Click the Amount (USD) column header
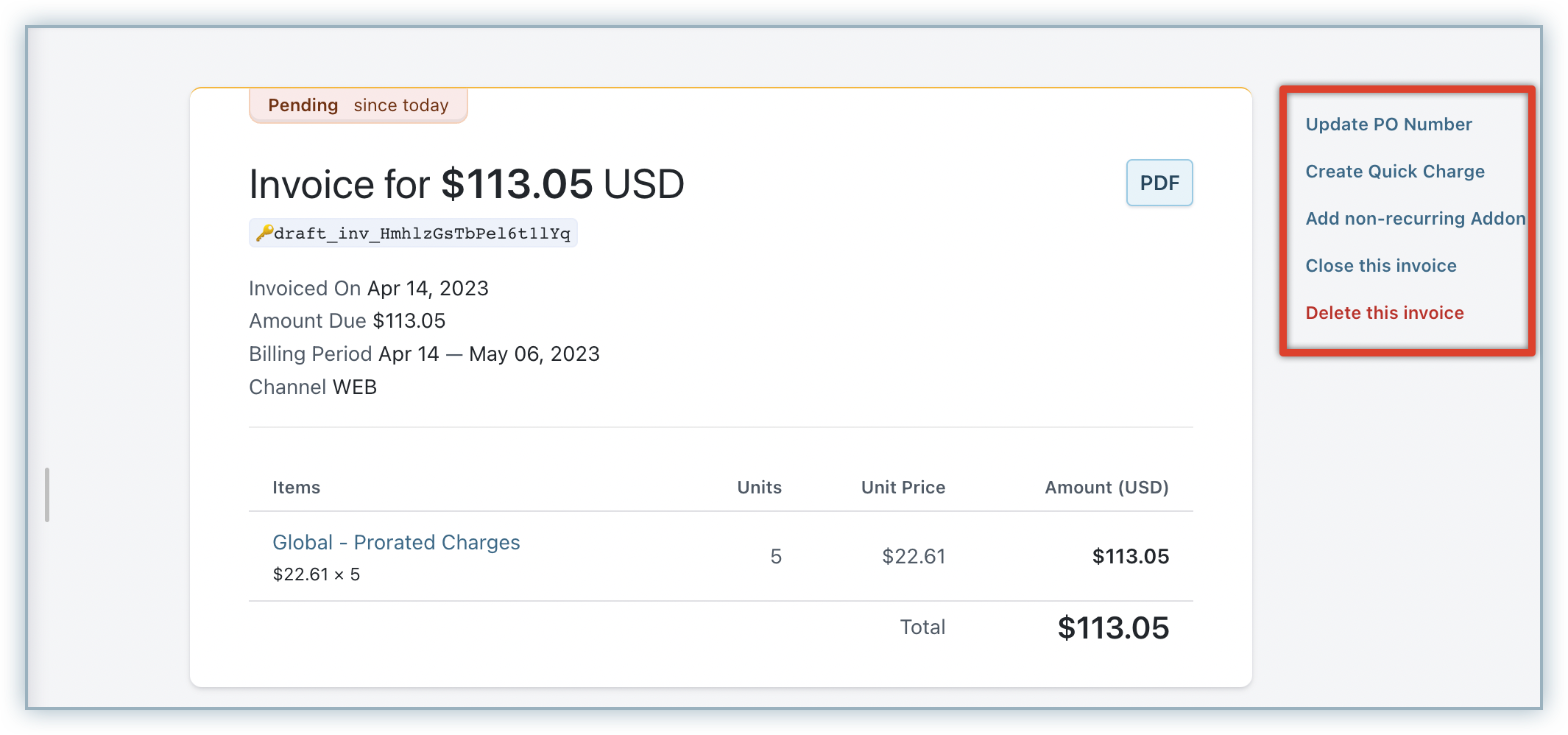1568x735 pixels. point(1106,488)
